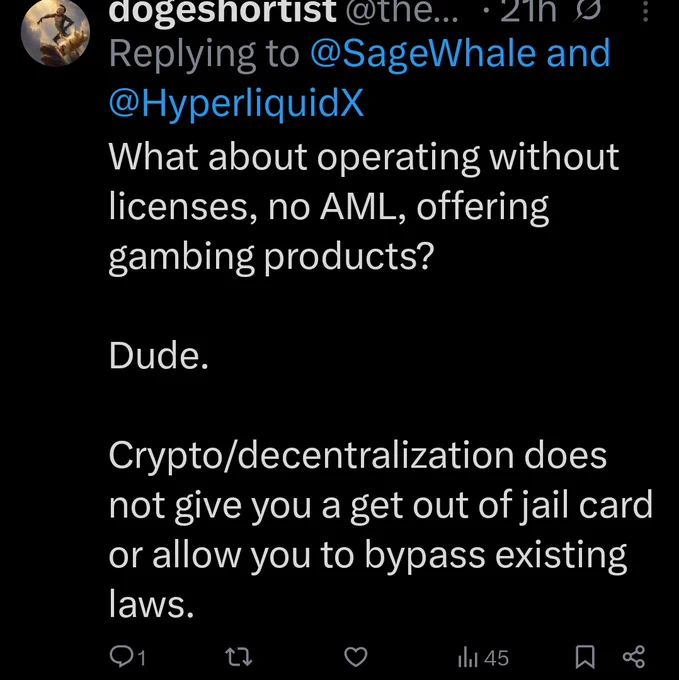Open dogeshortist's profile avatar picture

tap(55, 32)
